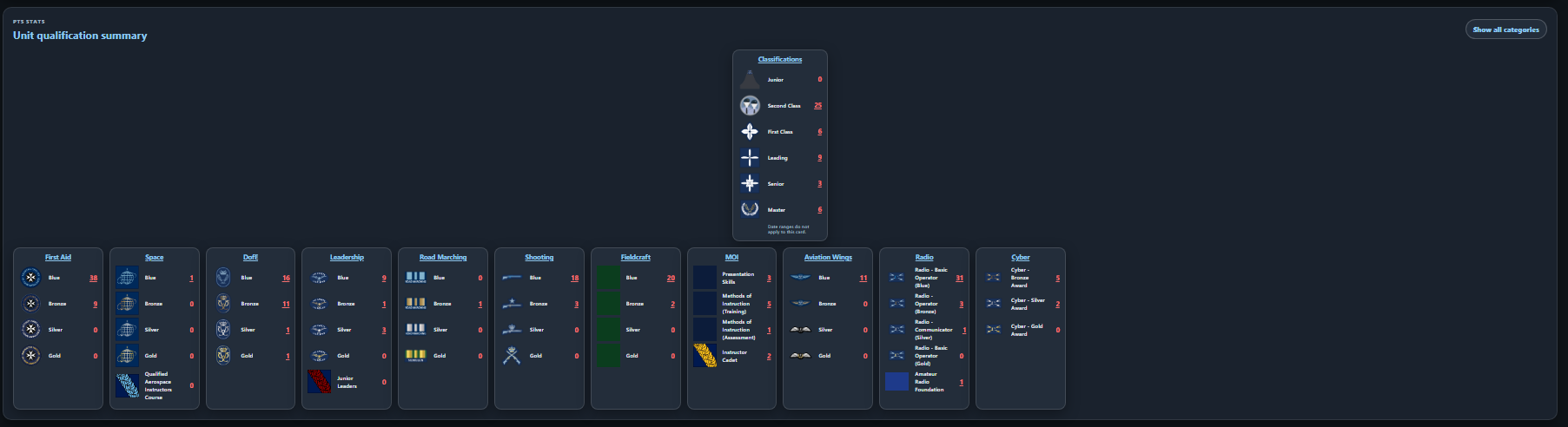Click the 'Master' classification label
This screenshot has width=1568, height=427.
tap(776, 210)
